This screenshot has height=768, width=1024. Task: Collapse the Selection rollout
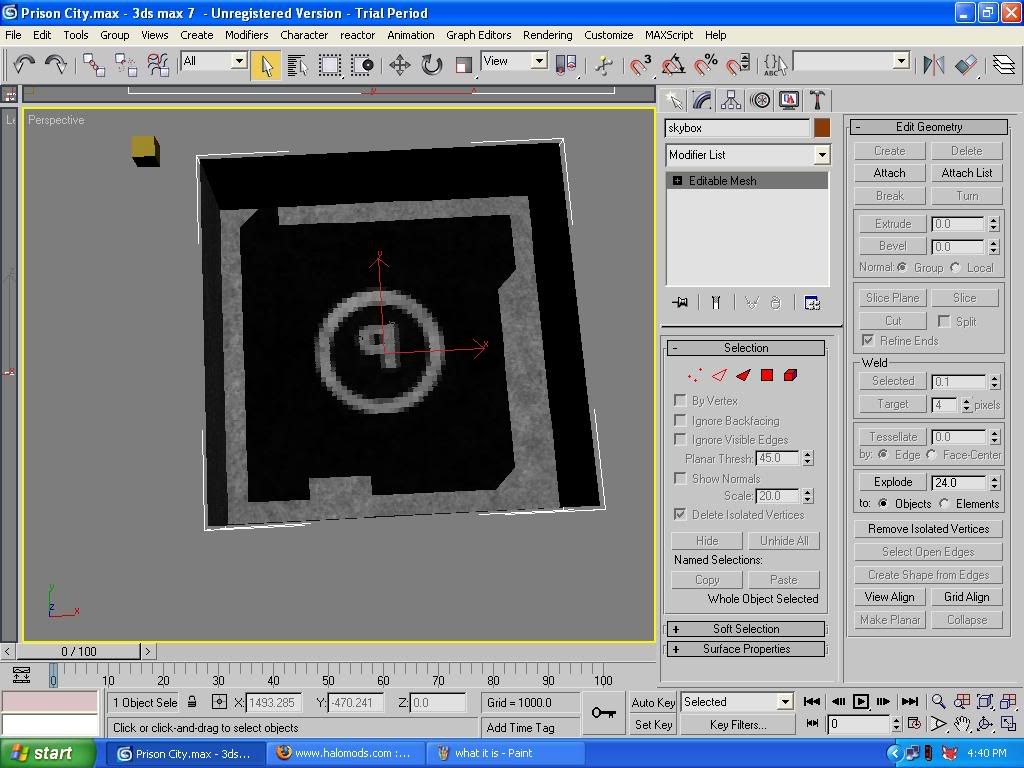pos(746,348)
